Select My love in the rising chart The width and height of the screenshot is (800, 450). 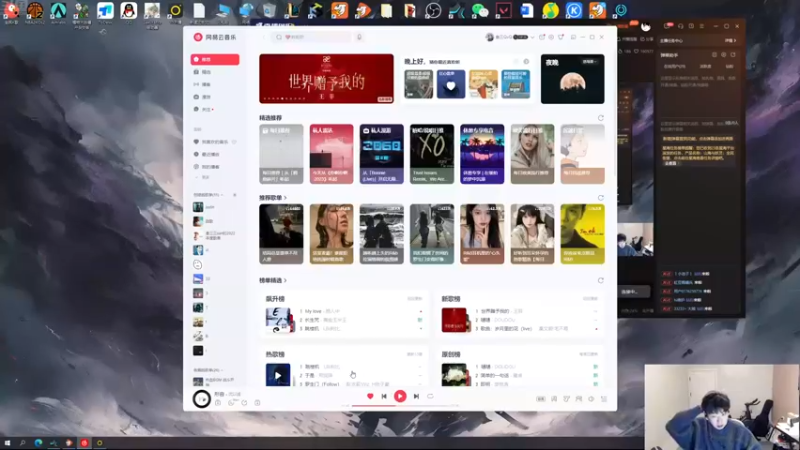tap(313, 311)
